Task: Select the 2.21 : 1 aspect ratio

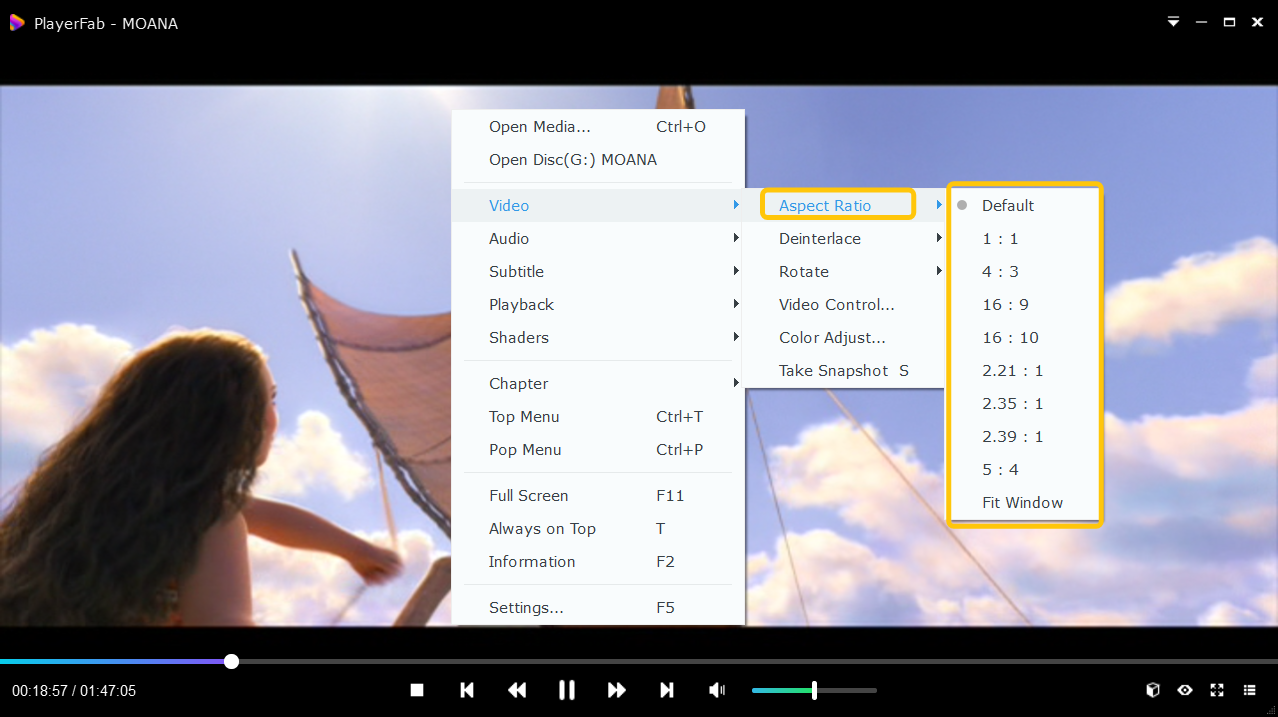Action: pos(1024,370)
